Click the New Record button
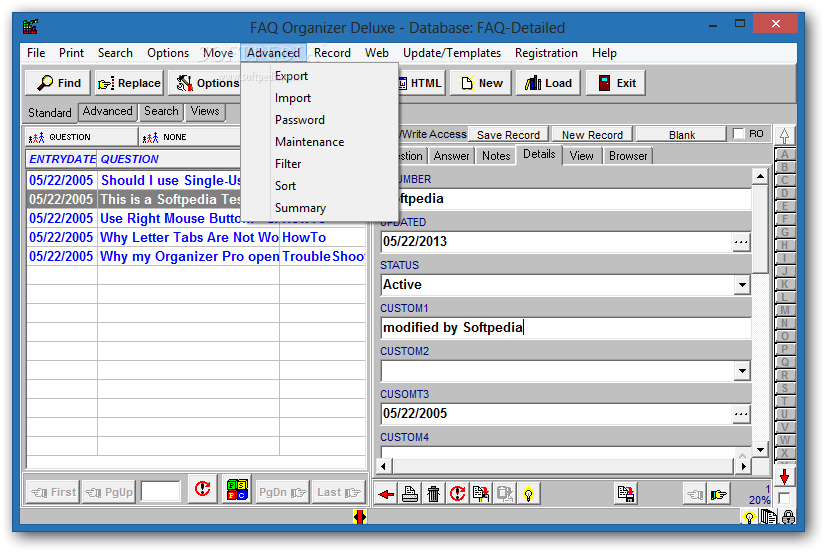Viewport: 825px width, 552px height. pyautogui.click(x=592, y=135)
